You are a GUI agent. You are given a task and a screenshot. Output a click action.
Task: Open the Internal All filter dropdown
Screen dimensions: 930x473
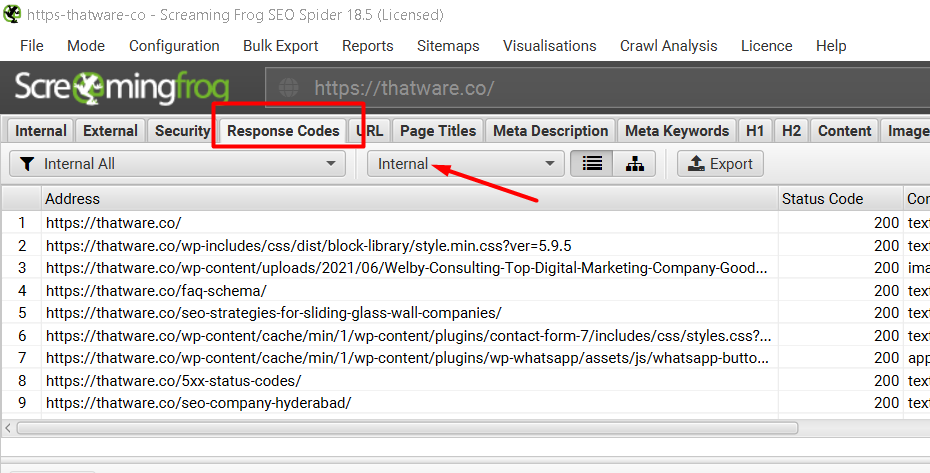[x=177, y=164]
